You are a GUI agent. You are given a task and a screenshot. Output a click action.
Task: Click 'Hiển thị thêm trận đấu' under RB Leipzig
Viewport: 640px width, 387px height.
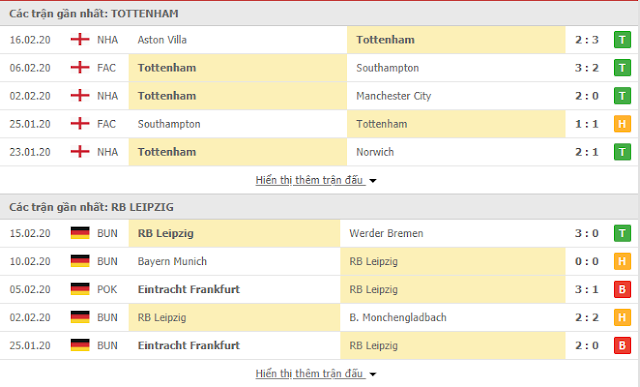pyautogui.click(x=309, y=374)
